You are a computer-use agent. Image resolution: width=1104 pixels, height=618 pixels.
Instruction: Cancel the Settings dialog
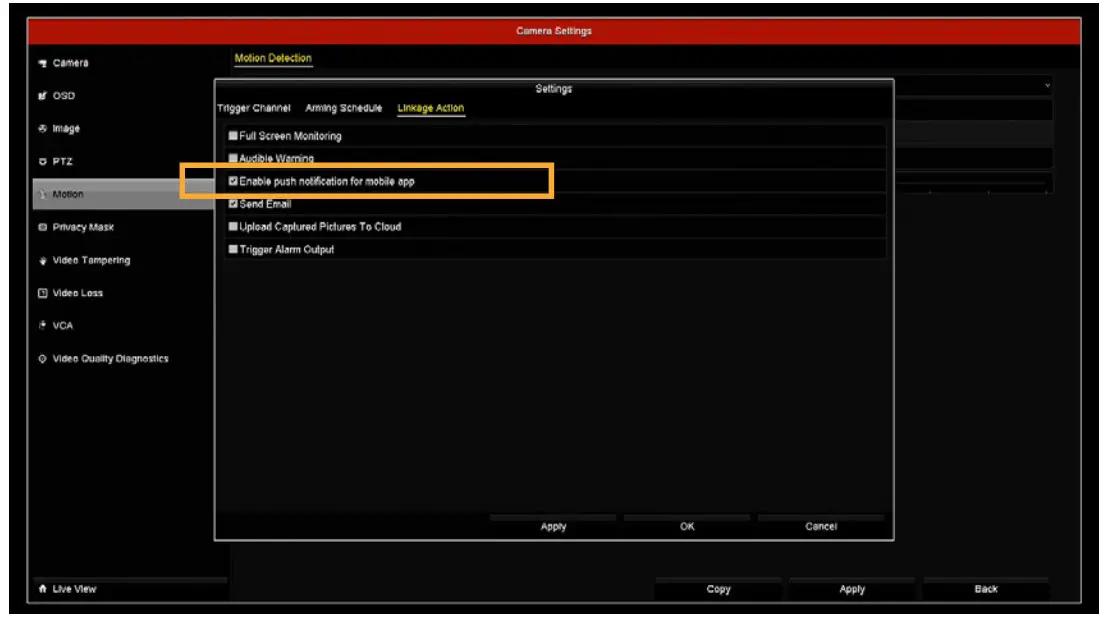[821, 526]
